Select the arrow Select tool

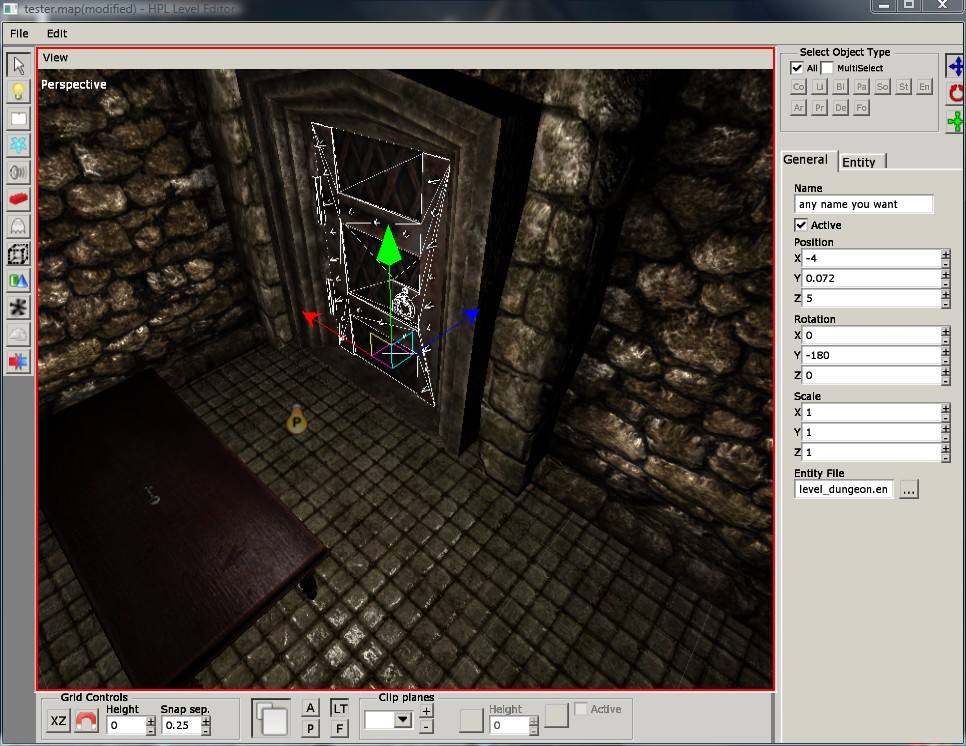click(x=18, y=66)
